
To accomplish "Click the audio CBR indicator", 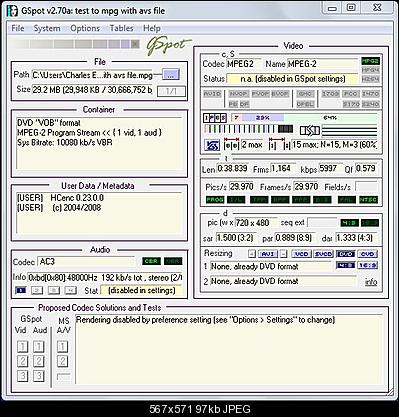I will point(151,261).
